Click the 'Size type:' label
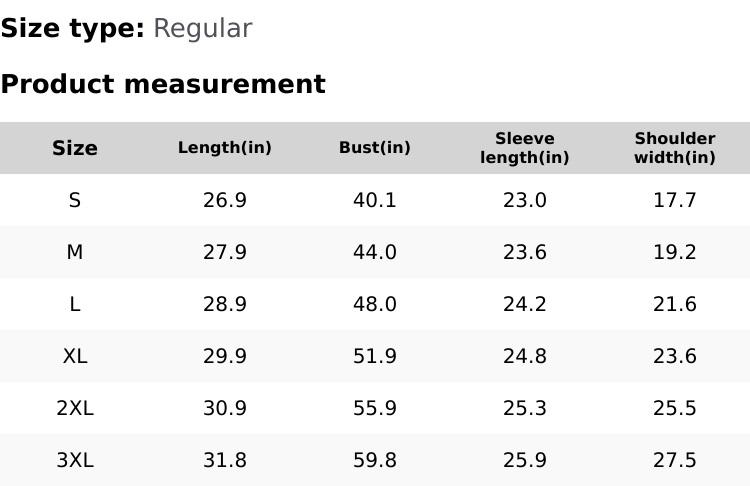The height and width of the screenshot is (486, 750). coord(72,28)
